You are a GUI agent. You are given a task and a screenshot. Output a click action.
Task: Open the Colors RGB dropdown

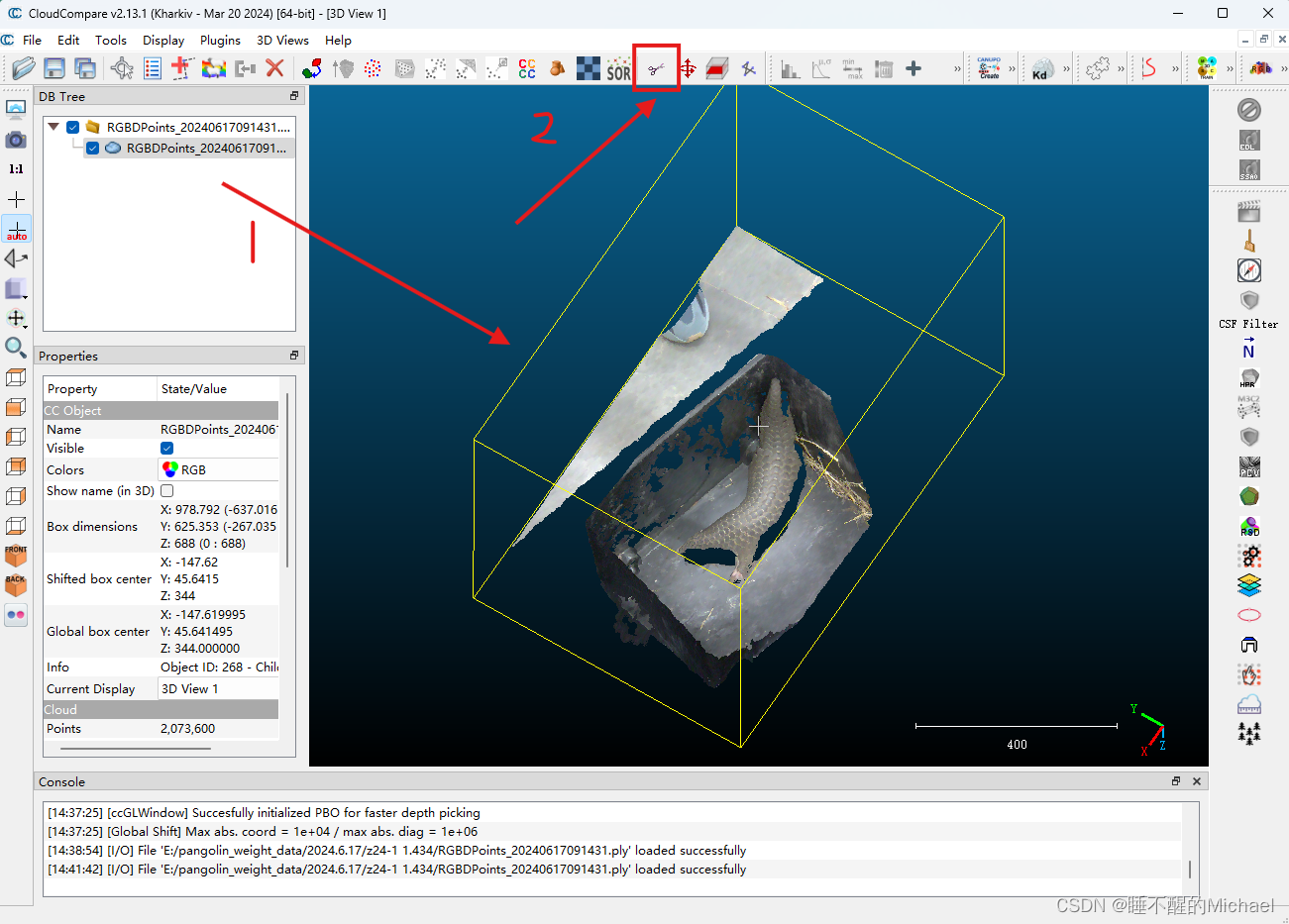tap(218, 469)
